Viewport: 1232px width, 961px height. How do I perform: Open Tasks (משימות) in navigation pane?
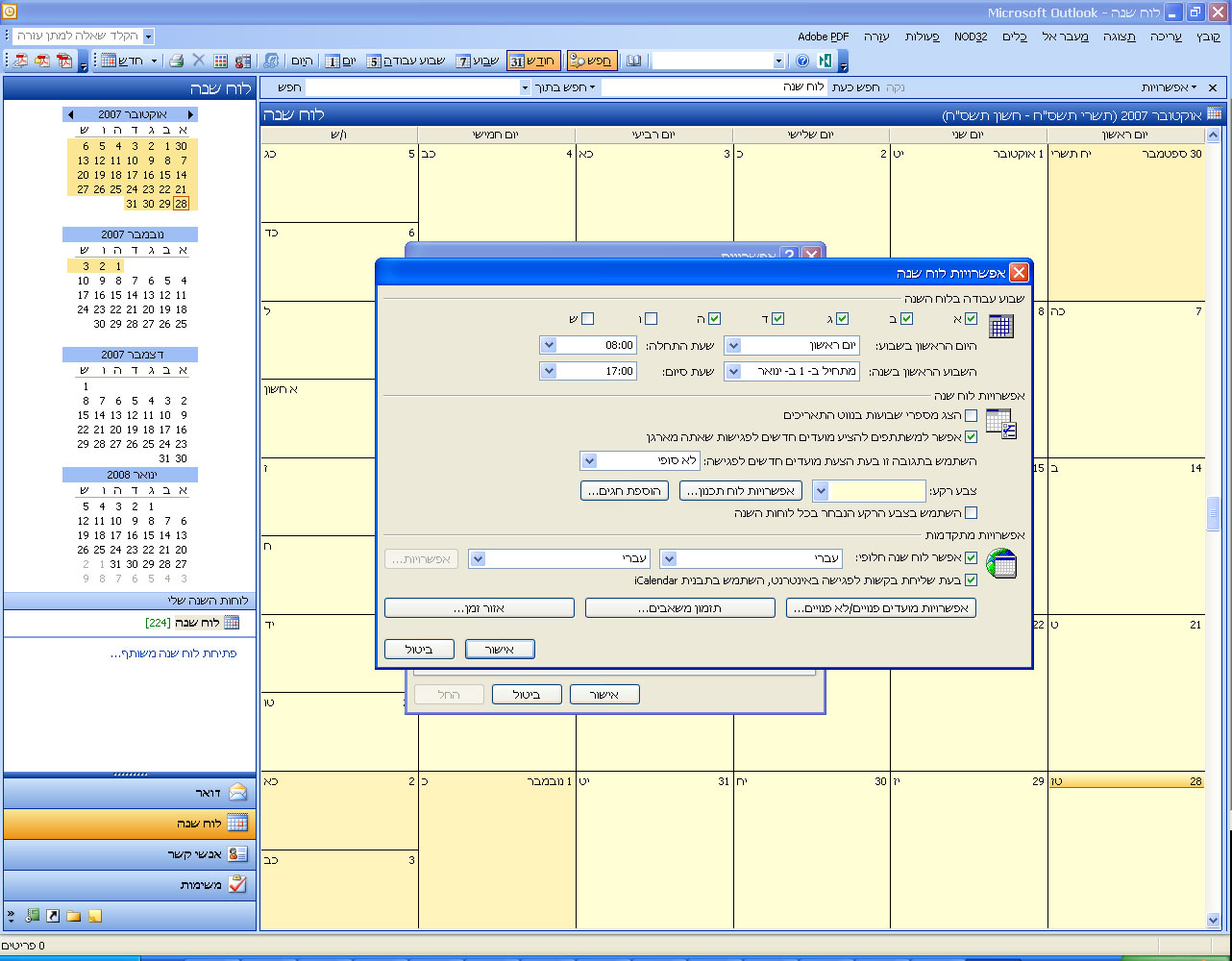130,885
